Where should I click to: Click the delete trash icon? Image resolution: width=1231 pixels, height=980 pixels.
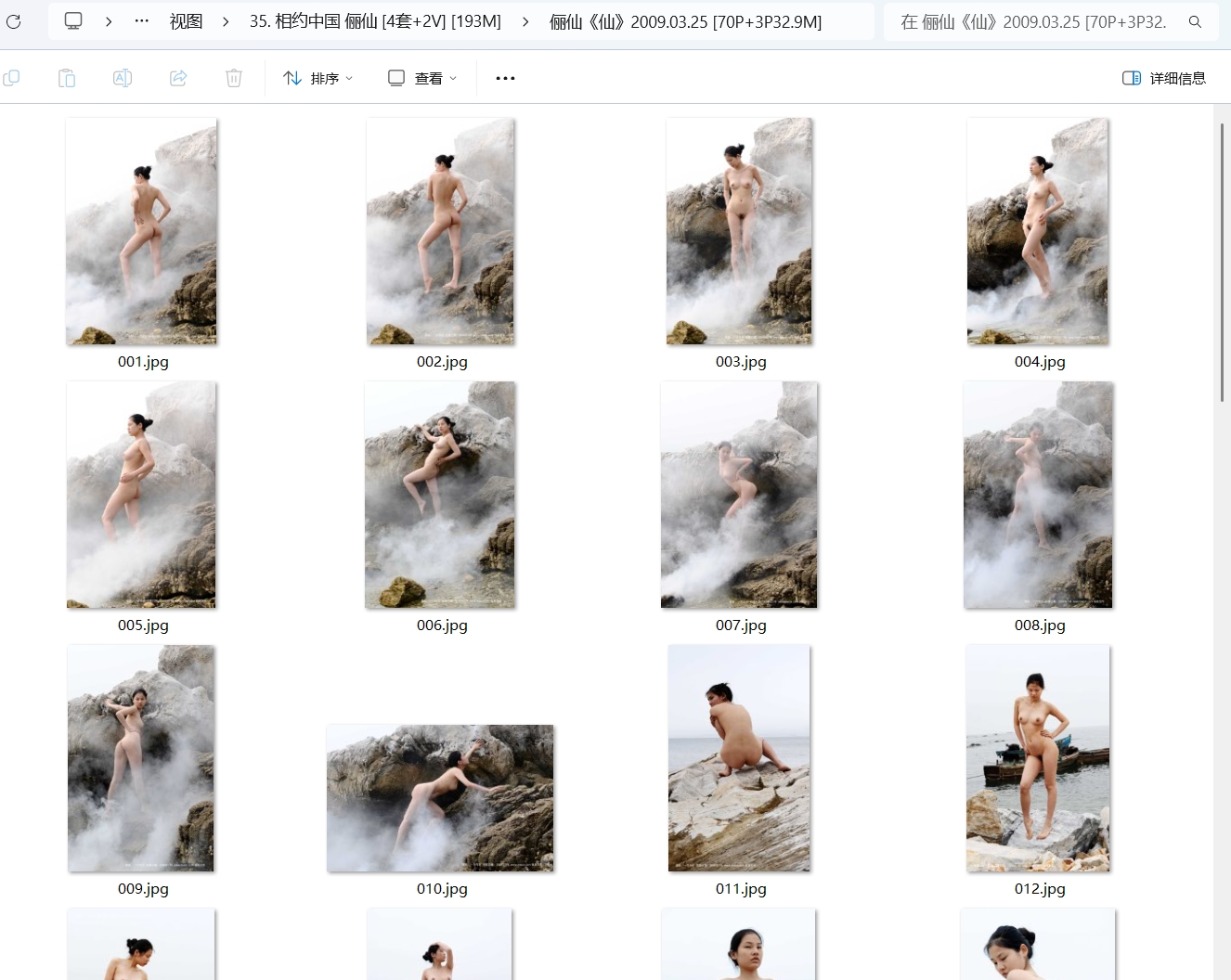(x=234, y=78)
